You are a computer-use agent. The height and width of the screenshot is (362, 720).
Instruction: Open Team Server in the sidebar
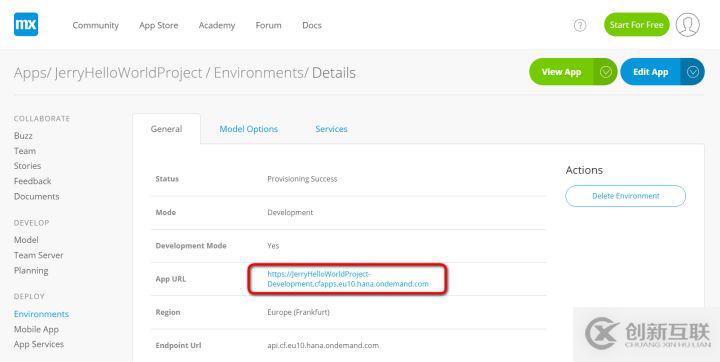pyautogui.click(x=39, y=255)
